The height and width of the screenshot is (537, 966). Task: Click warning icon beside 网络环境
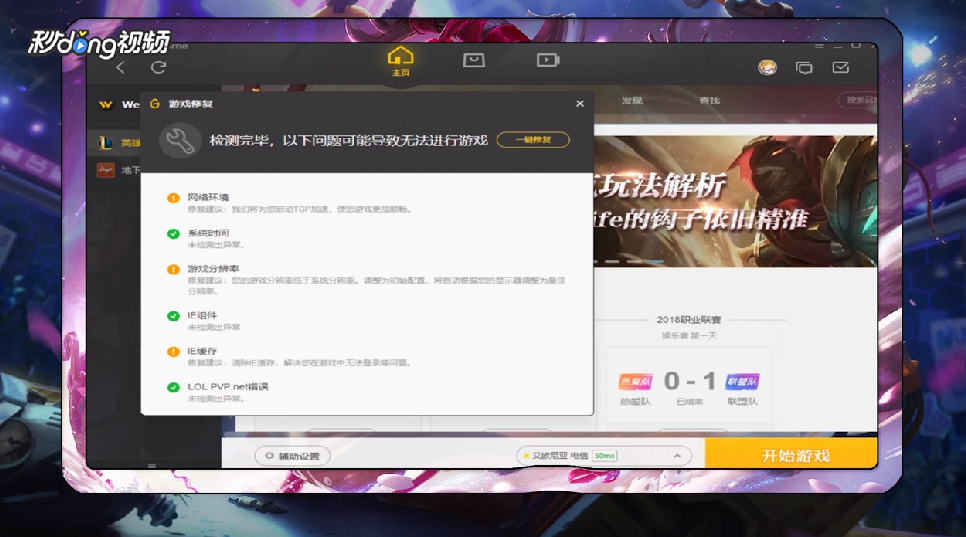pos(173,198)
